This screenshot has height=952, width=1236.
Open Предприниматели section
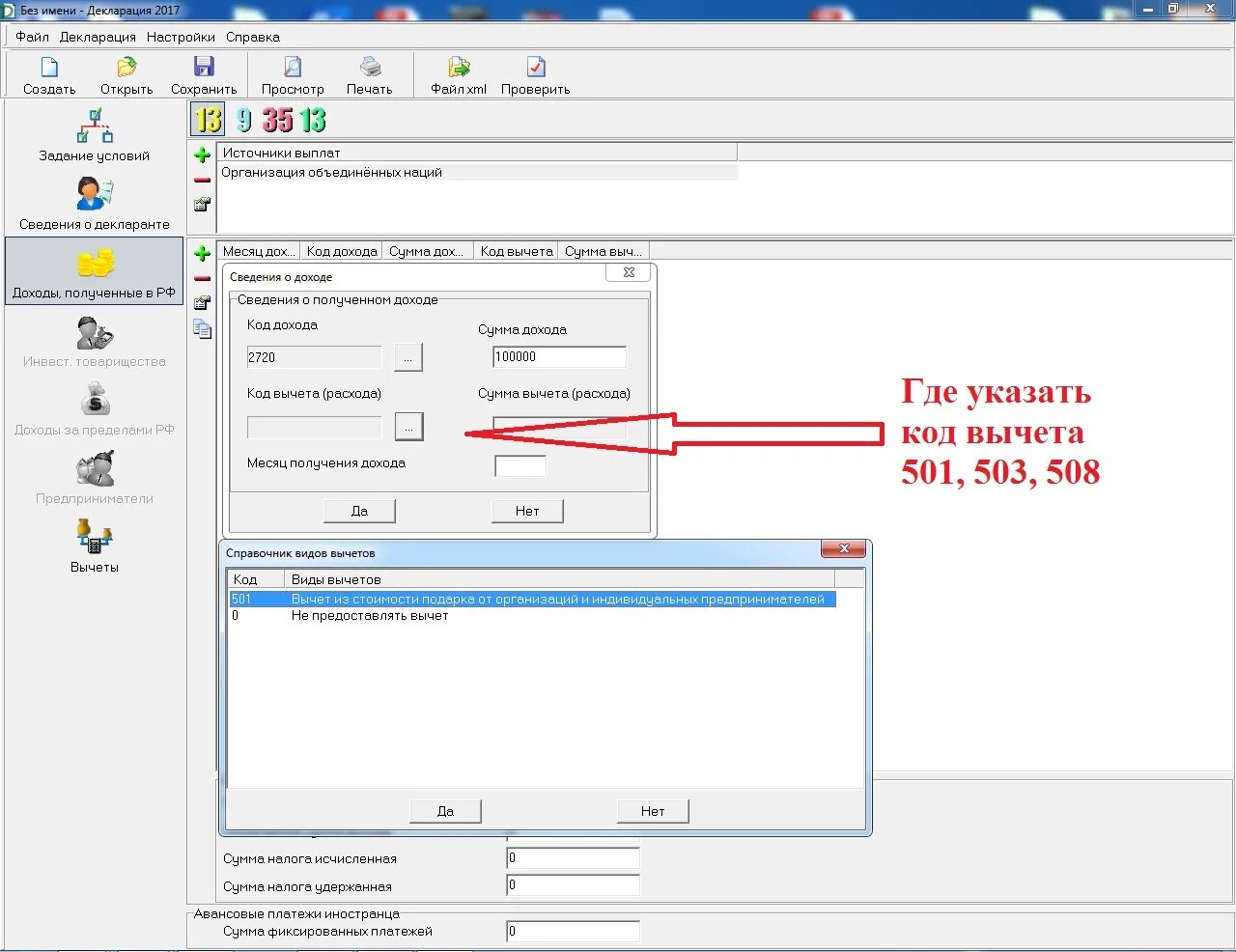tap(95, 479)
